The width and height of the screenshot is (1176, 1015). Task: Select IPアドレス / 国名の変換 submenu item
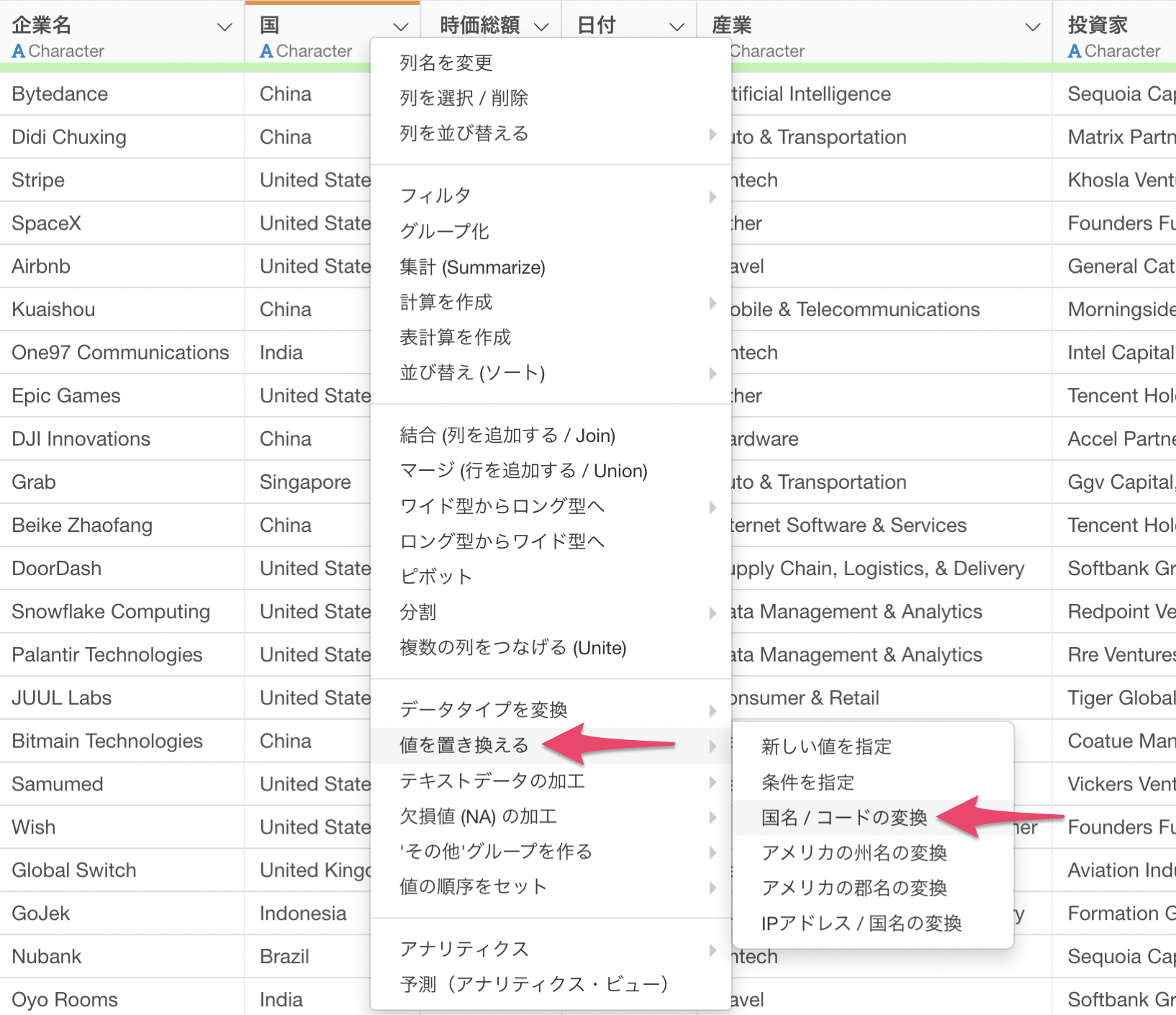873,924
